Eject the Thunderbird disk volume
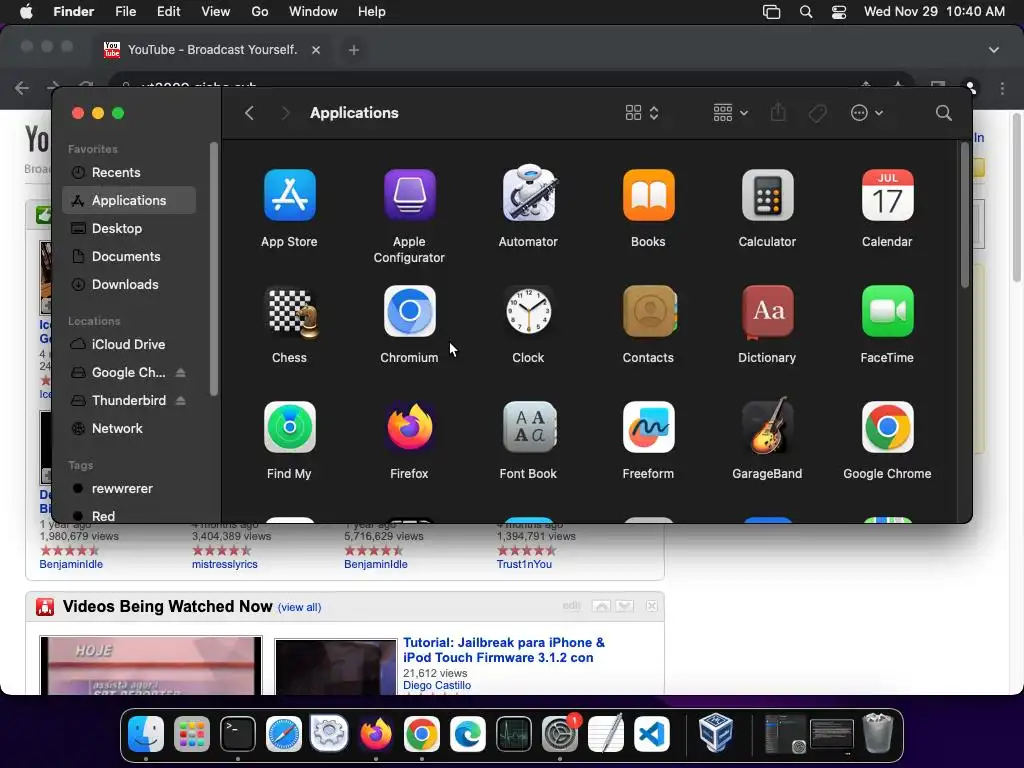The height and width of the screenshot is (768, 1024). click(x=181, y=400)
